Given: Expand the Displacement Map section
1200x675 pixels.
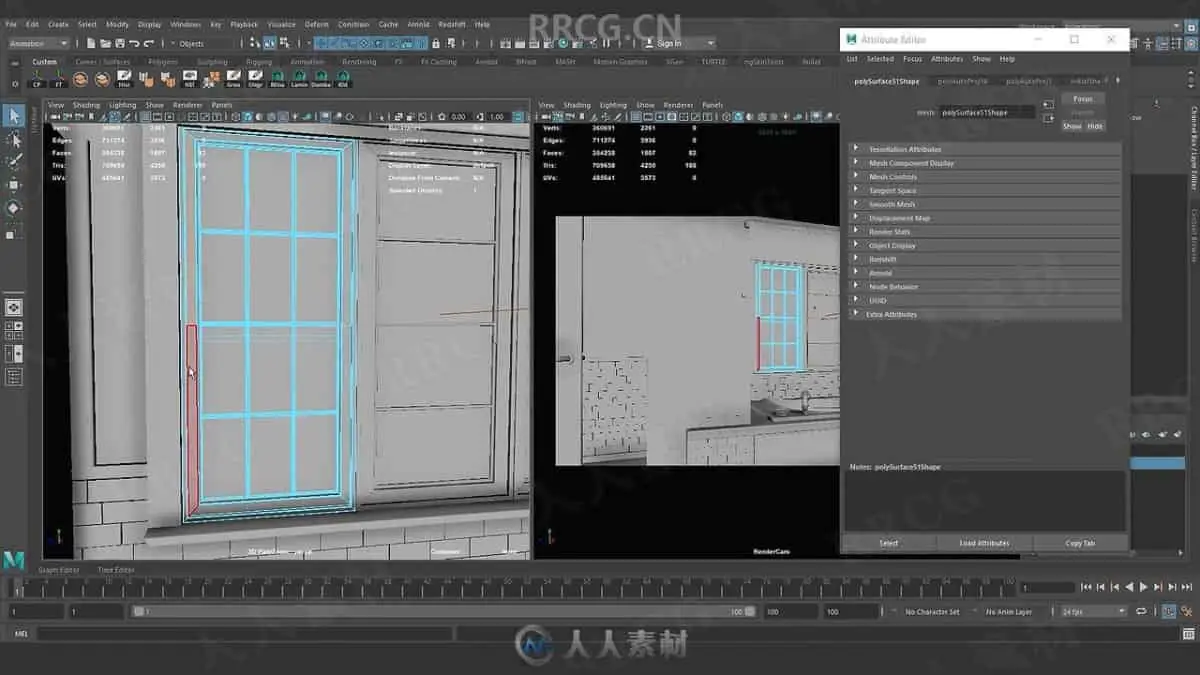Looking at the screenshot, I should pos(985,218).
